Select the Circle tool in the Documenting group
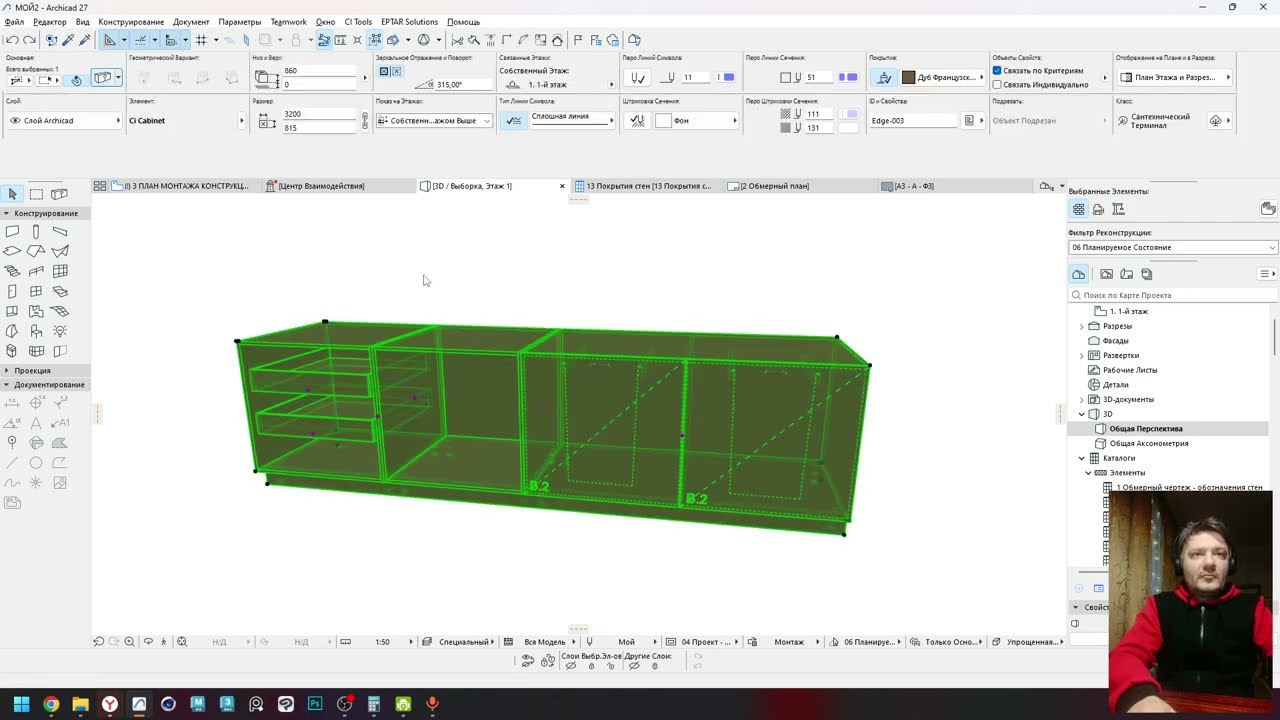This screenshot has height=720, width=1280. pos(36,462)
